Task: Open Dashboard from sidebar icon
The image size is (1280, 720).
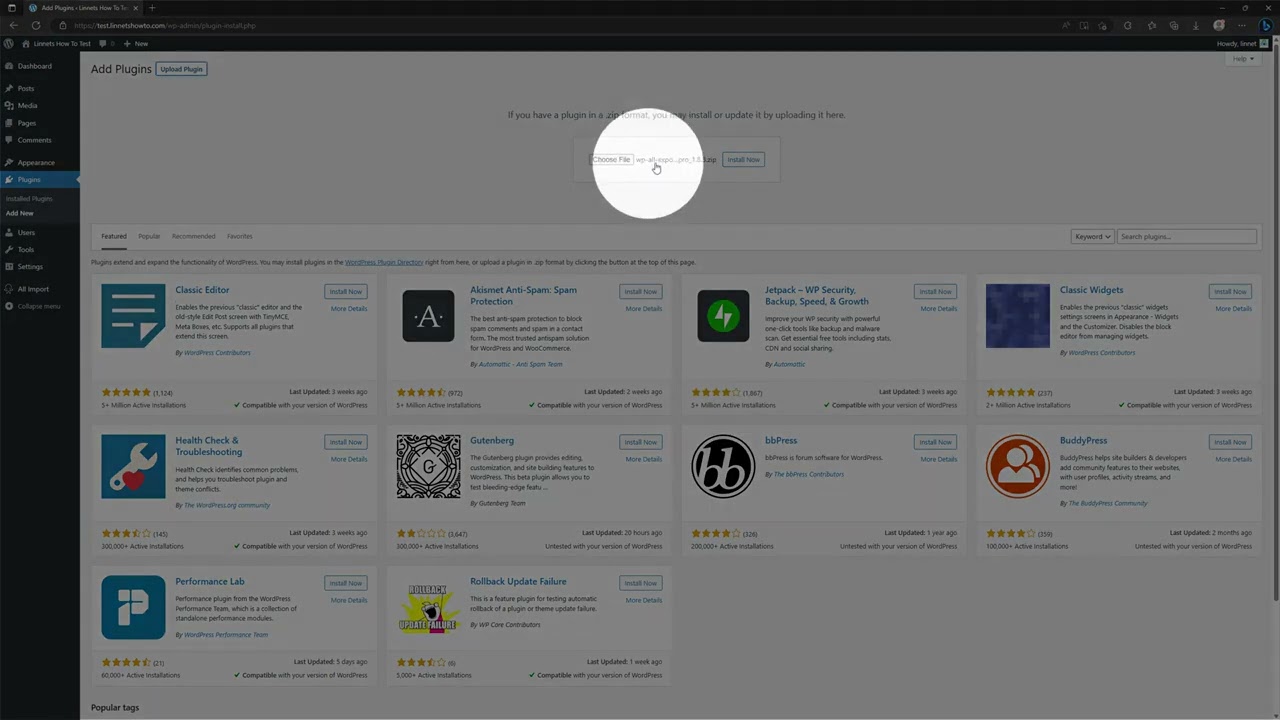Action: click(9, 66)
